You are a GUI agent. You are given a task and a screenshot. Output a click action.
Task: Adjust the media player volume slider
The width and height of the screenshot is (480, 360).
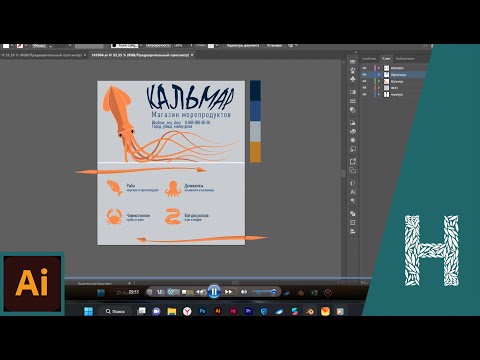pos(264,292)
